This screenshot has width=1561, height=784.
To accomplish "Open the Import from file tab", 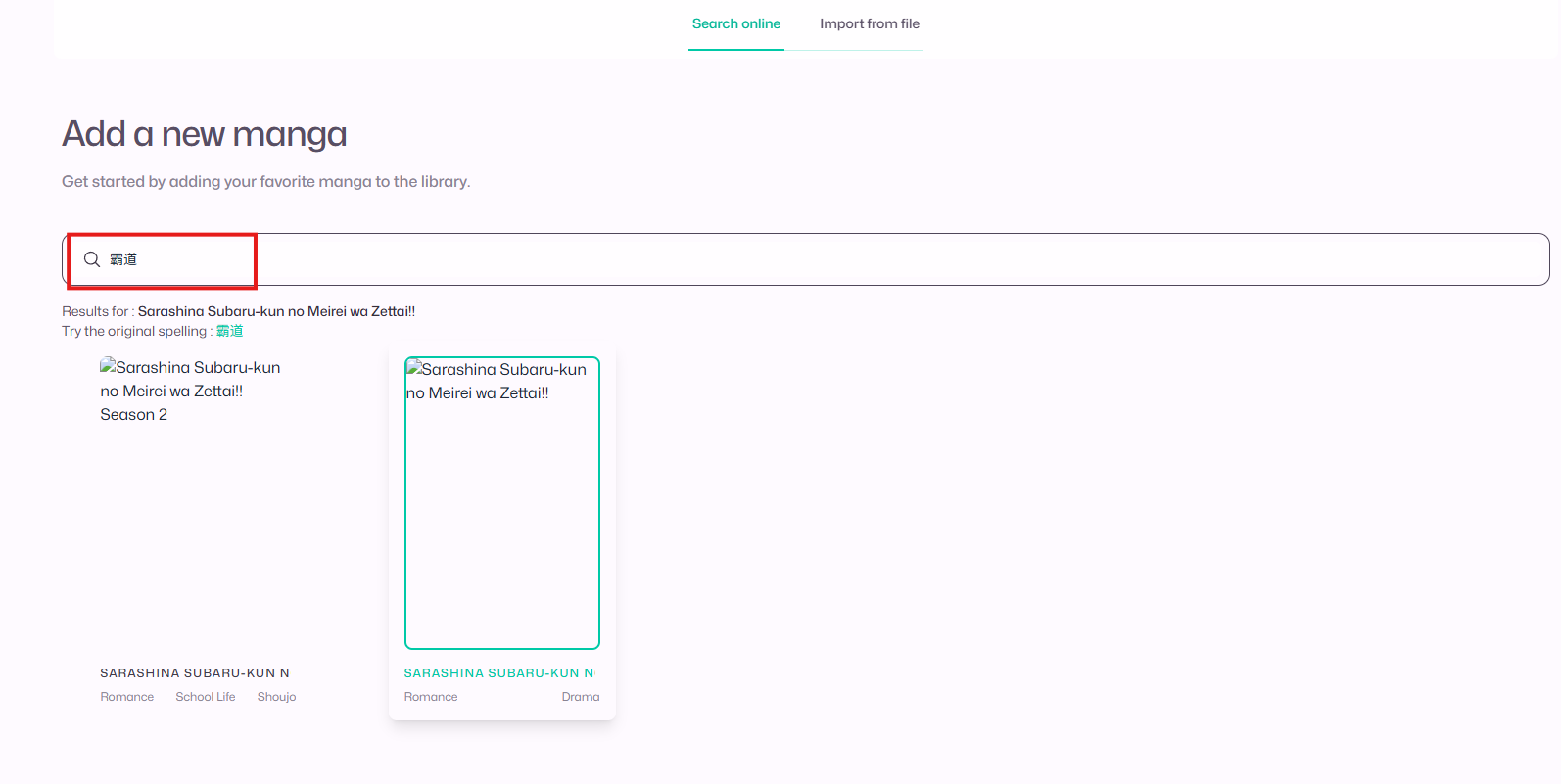I will [869, 24].
